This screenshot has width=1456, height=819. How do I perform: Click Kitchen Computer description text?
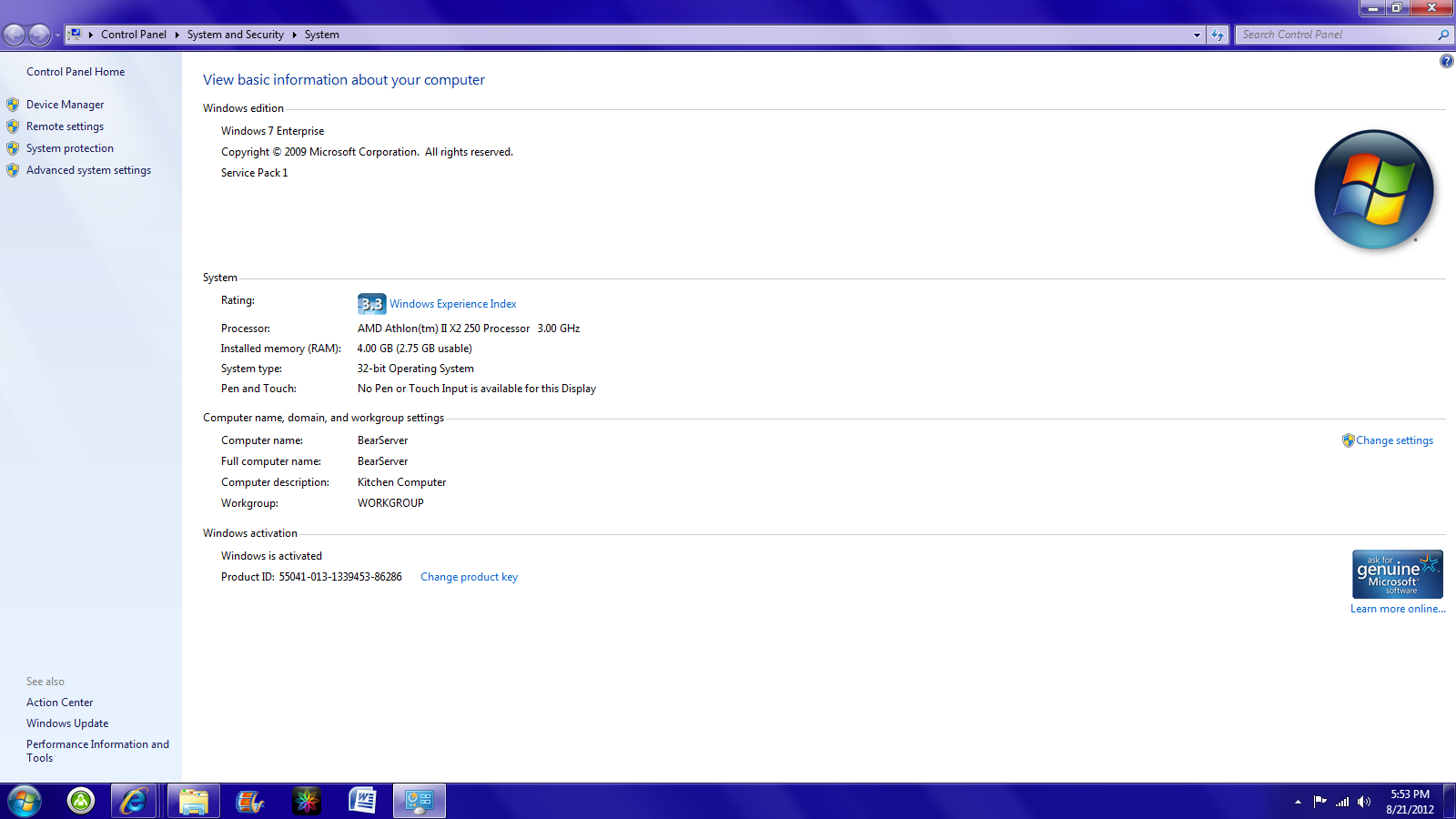tap(401, 482)
